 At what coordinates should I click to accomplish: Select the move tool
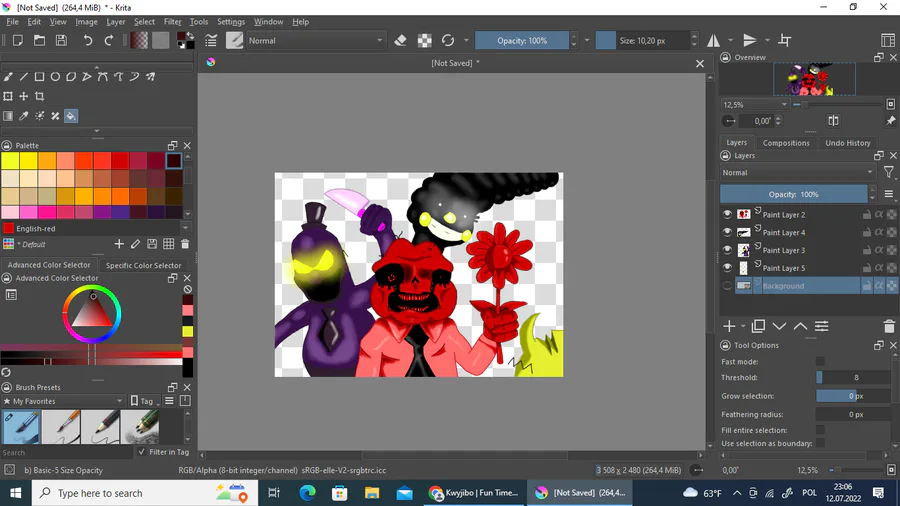click(x=24, y=96)
